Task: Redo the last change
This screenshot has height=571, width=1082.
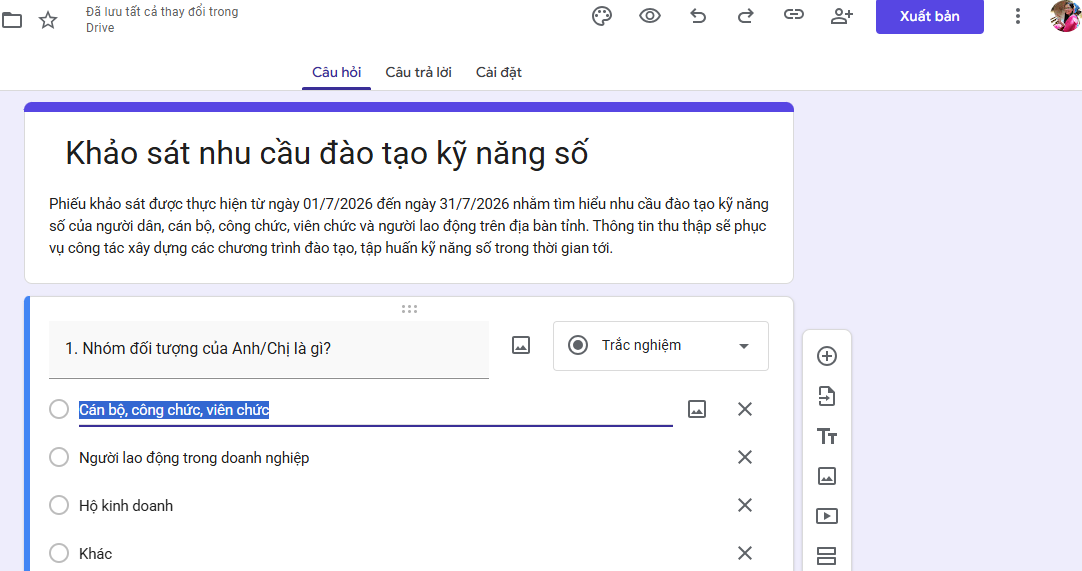Action: coord(745,16)
